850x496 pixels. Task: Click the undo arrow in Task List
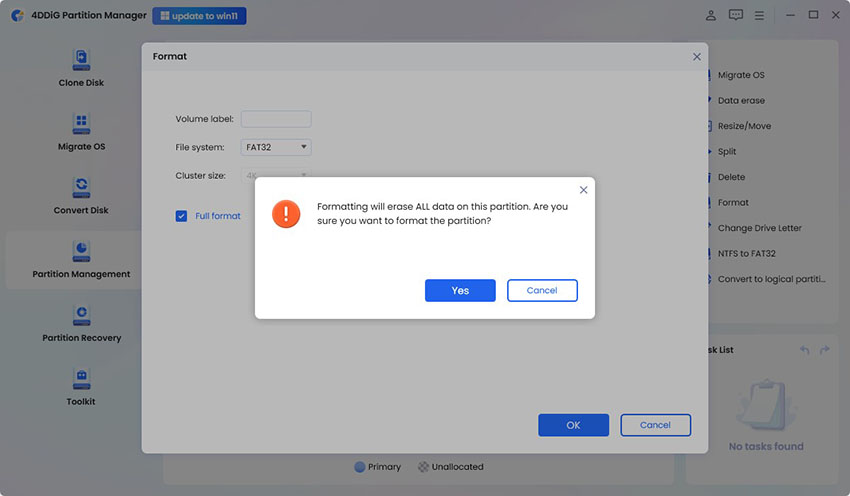[x=804, y=350]
